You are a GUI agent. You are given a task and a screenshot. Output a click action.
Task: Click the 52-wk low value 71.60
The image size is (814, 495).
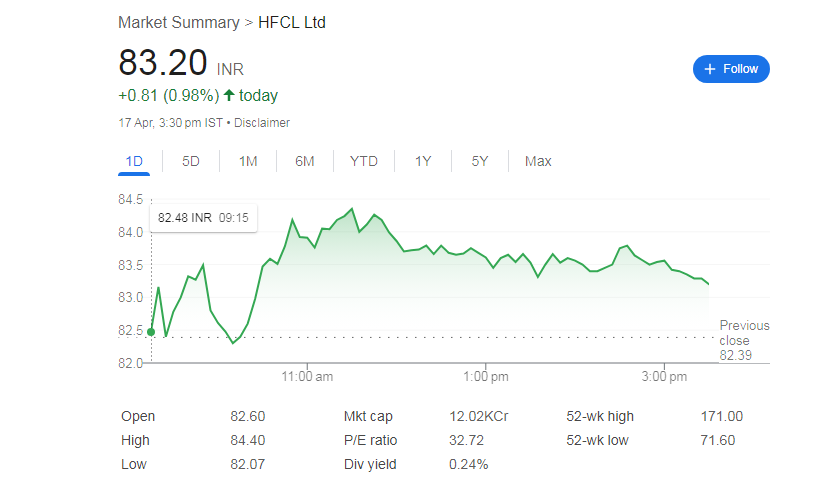717,440
